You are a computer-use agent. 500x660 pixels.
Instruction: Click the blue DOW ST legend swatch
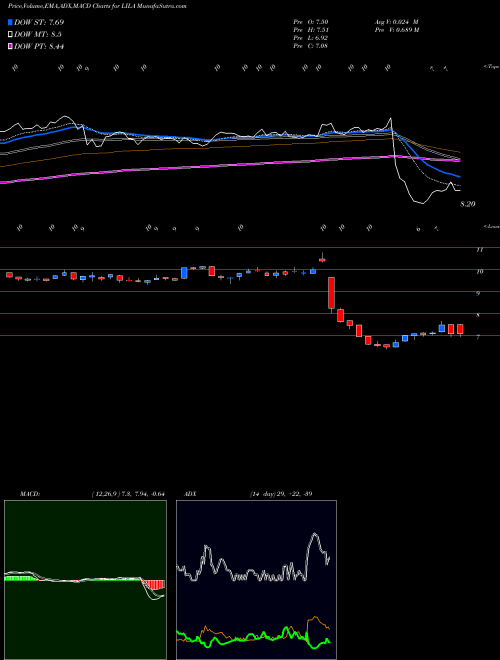(x=10, y=22)
